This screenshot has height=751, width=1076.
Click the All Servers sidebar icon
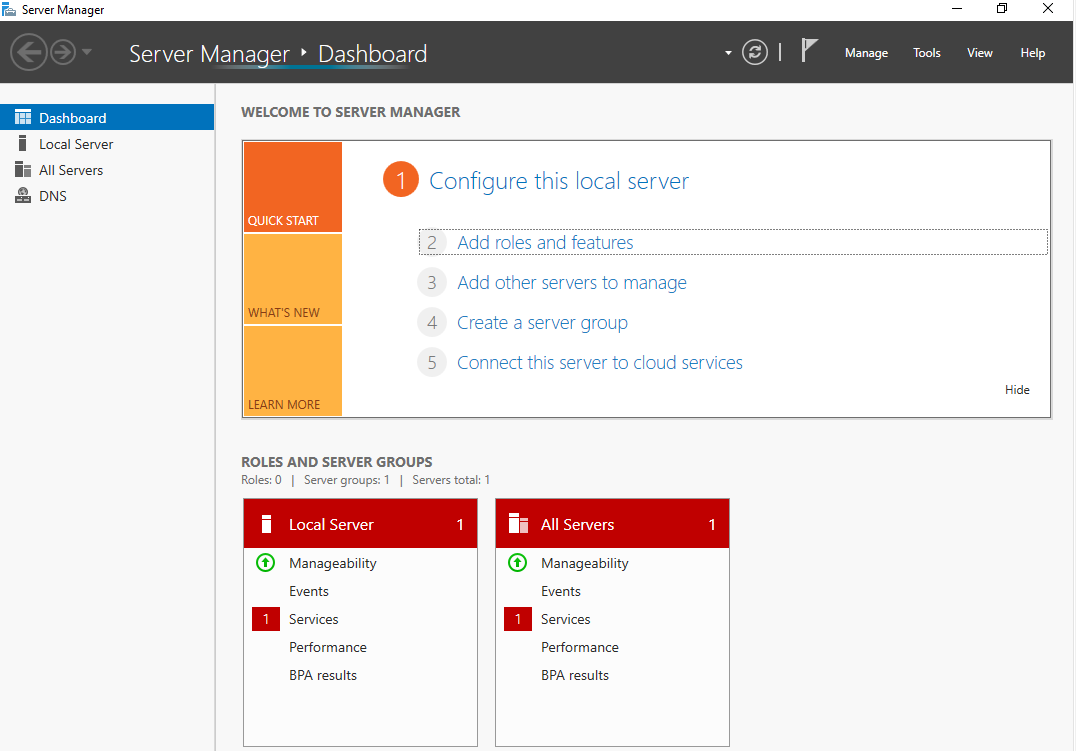click(x=23, y=170)
